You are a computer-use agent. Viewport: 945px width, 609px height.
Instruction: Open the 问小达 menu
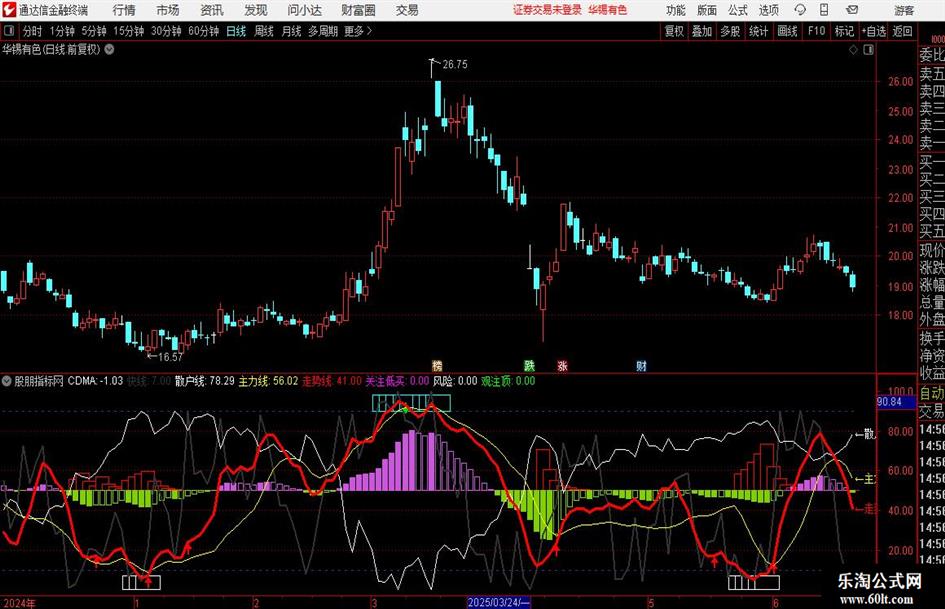pos(304,10)
